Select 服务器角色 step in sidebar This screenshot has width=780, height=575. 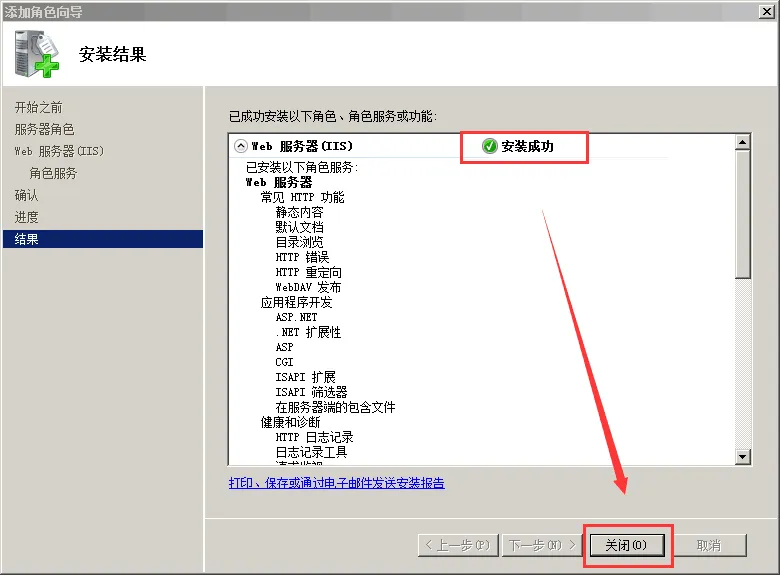[45, 129]
